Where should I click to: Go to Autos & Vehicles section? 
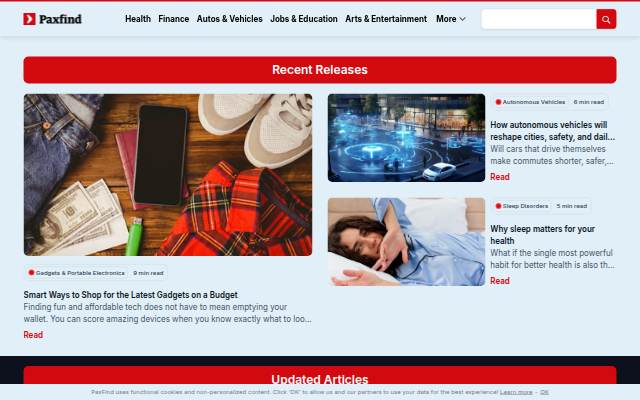229,19
